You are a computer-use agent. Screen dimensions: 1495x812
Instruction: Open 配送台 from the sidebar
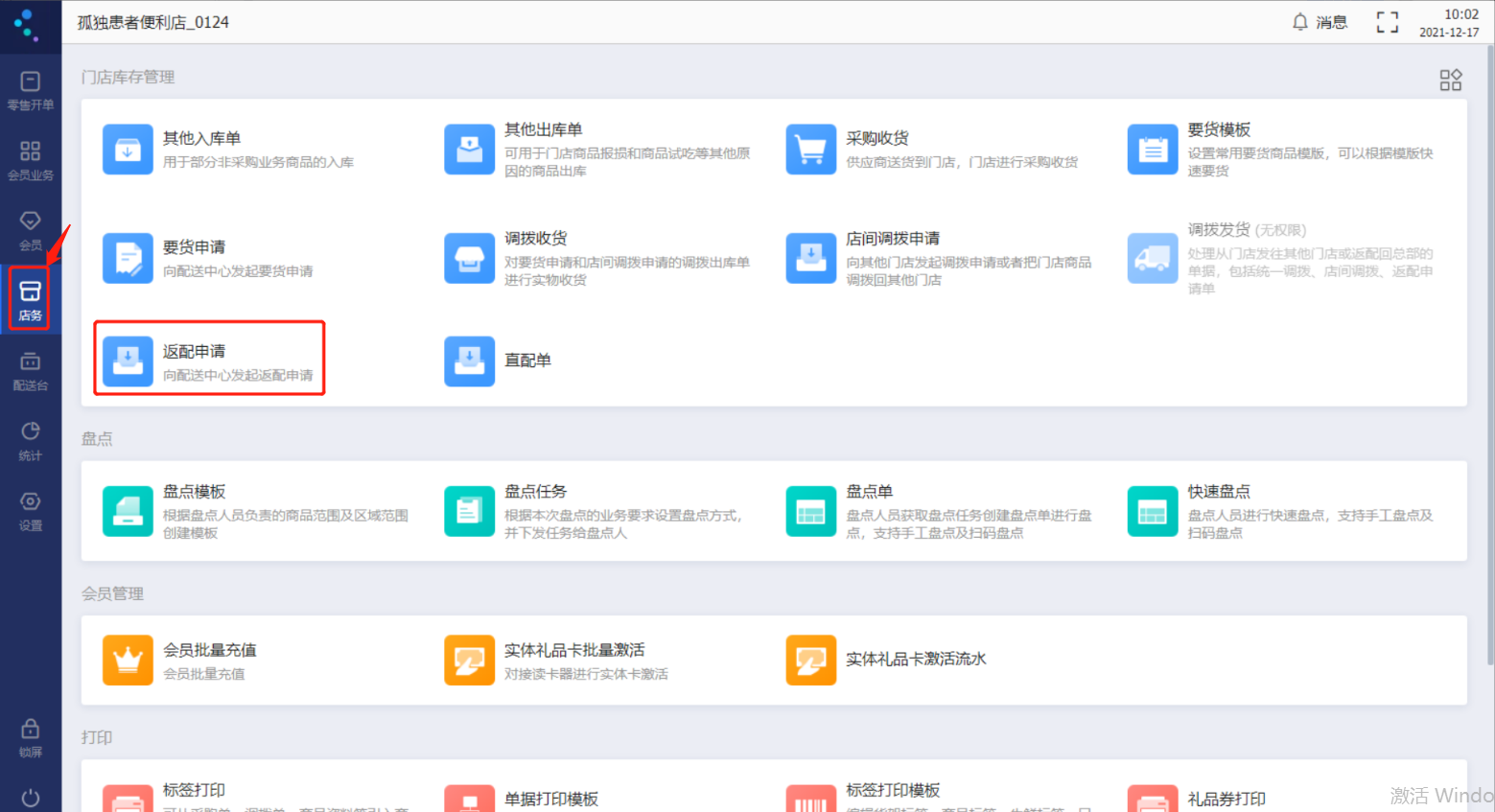tap(31, 372)
